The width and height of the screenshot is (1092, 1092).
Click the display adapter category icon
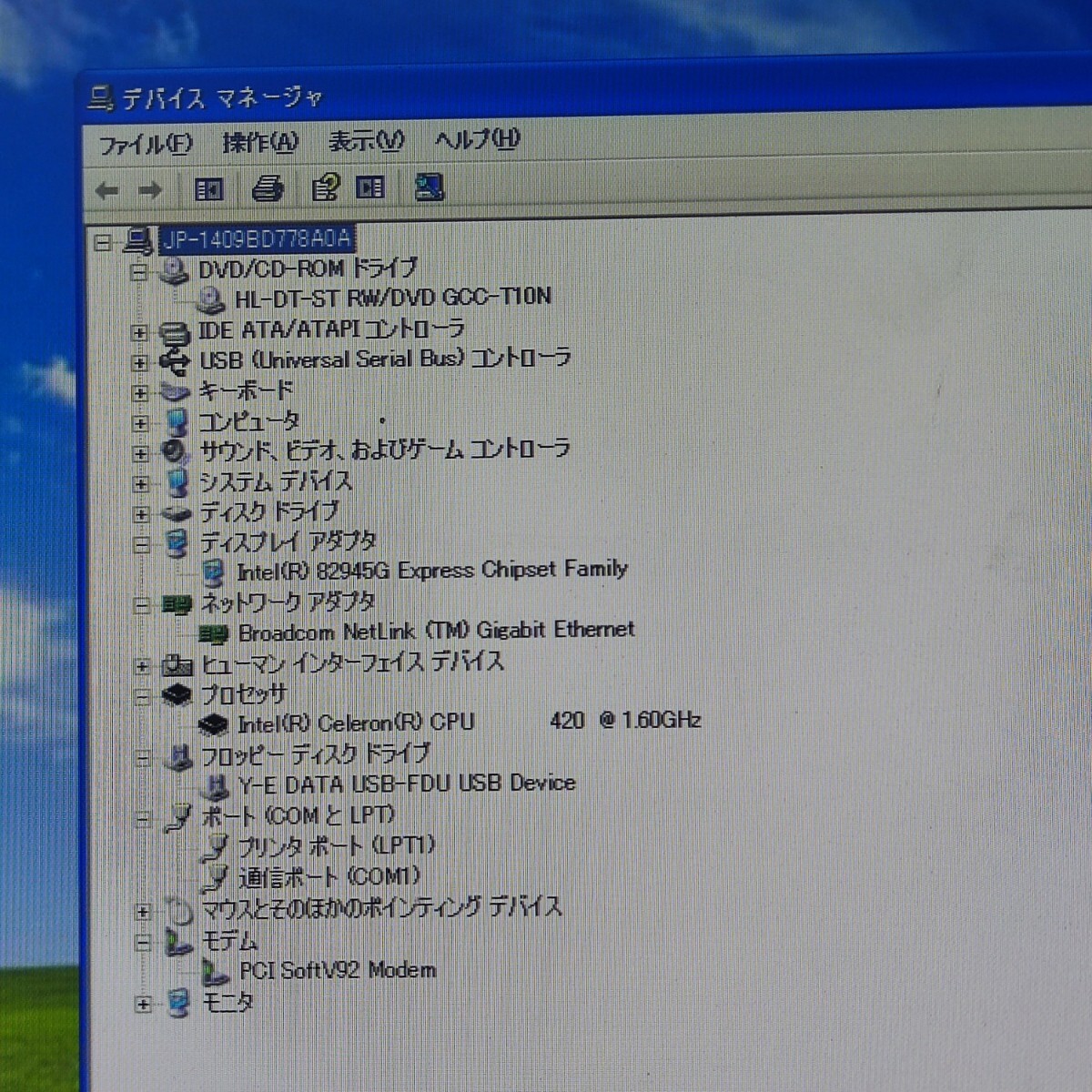click(177, 543)
